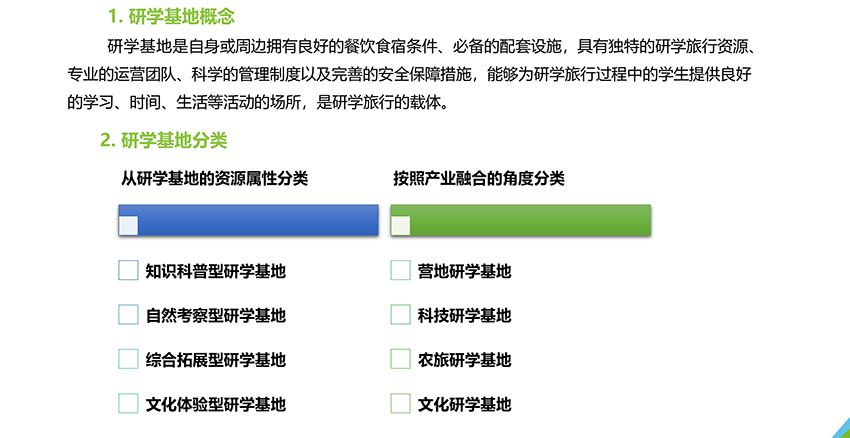
Task: Click the 从研学基地的资源属性分类 title
Action: click(215, 178)
